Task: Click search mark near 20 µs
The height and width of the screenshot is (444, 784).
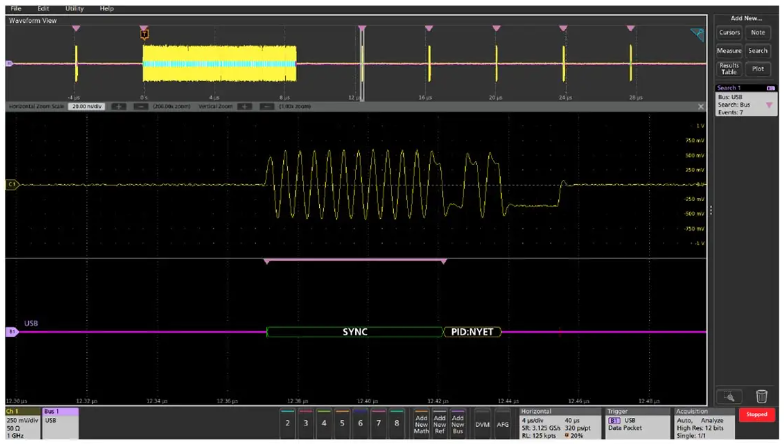Action: tap(496, 28)
